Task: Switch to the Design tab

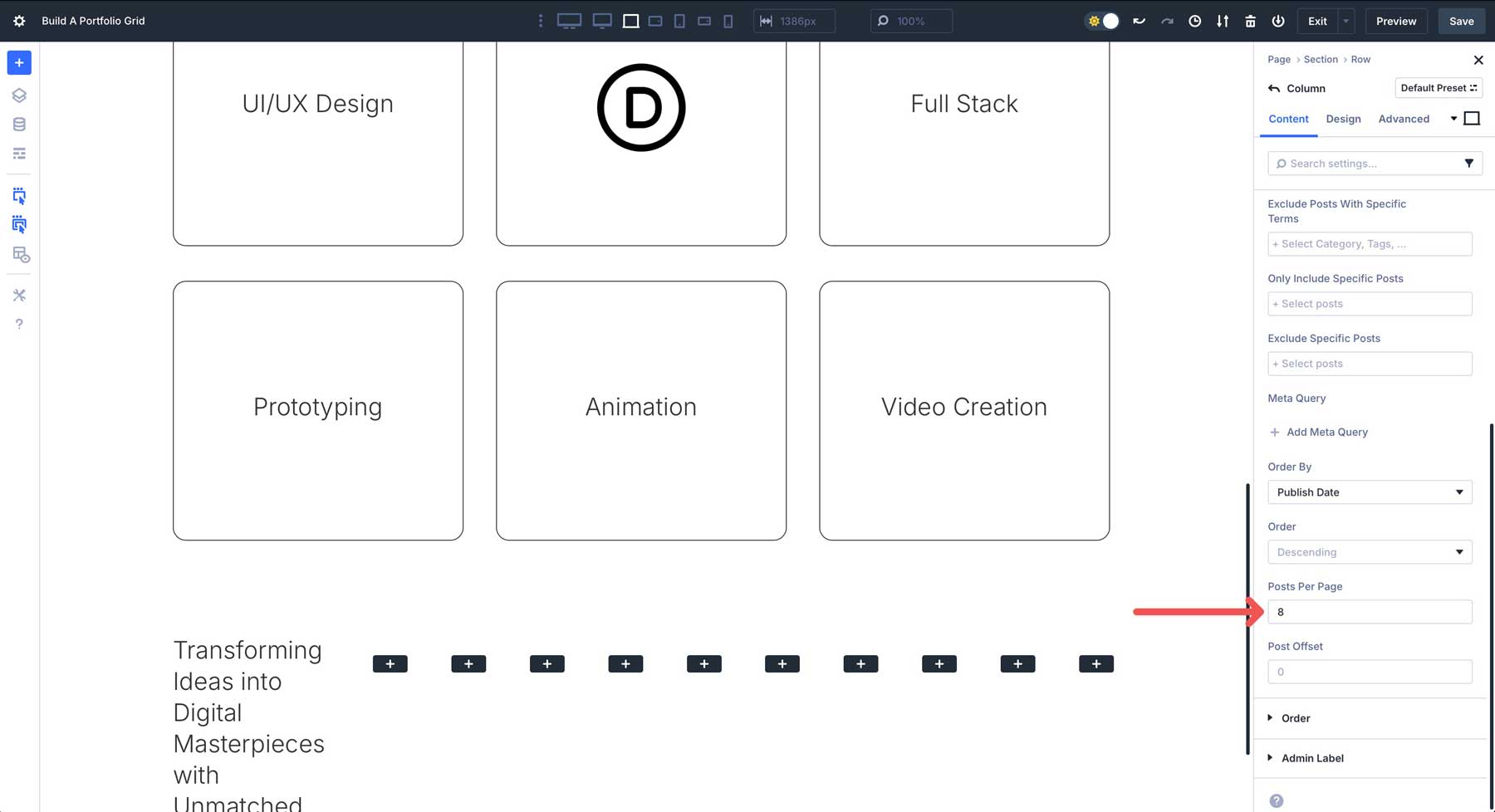Action: (1343, 119)
